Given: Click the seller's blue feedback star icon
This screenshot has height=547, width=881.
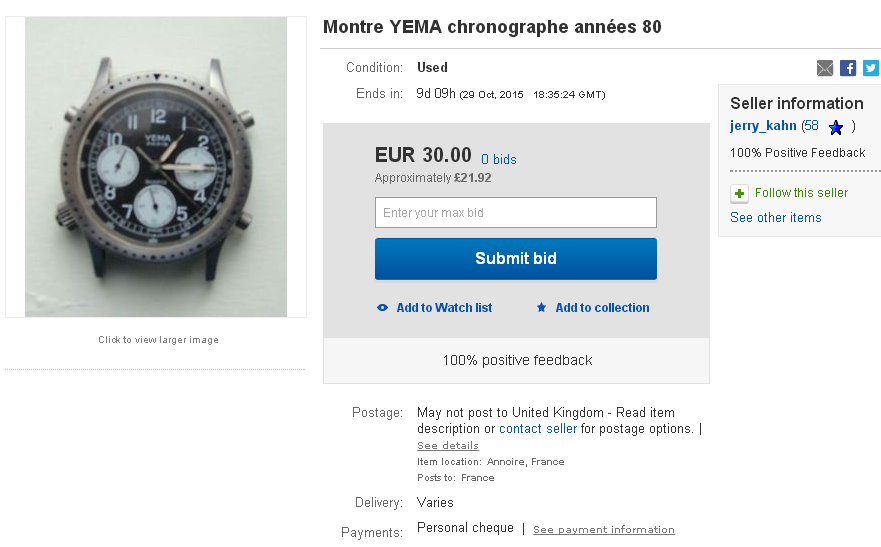Looking at the screenshot, I should 836,127.
